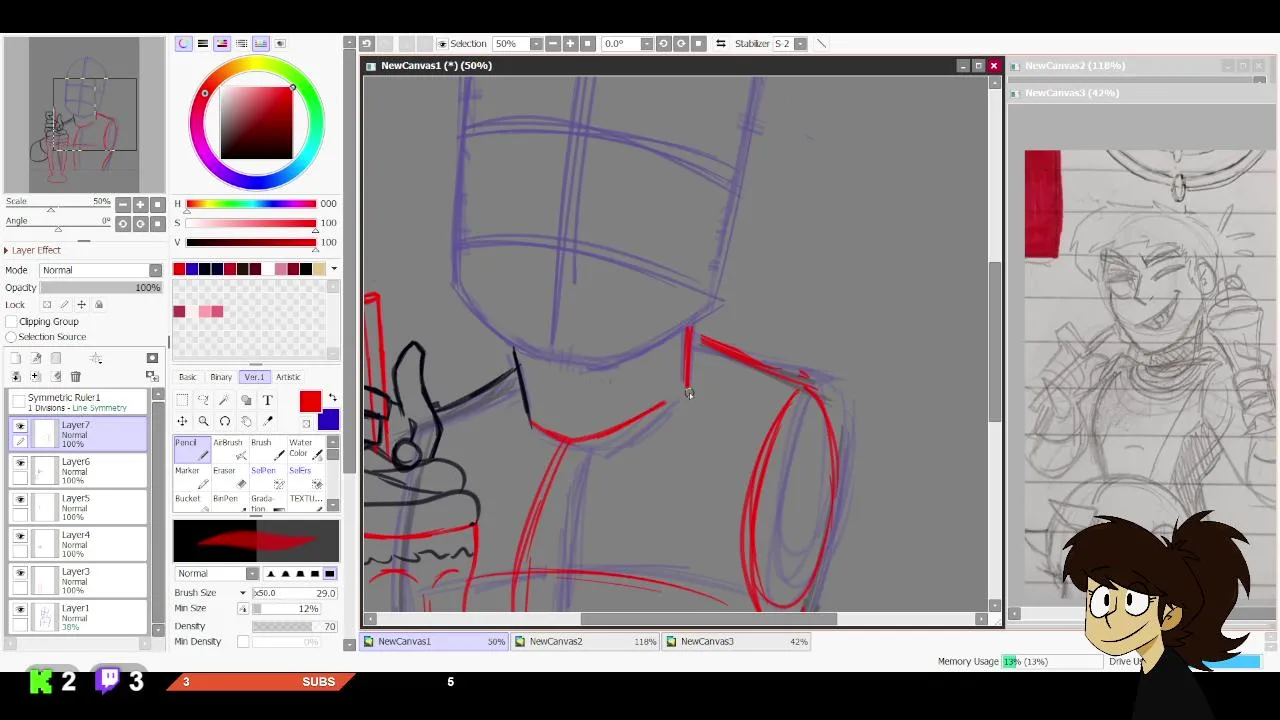
Task: Flip canvas view horizontally icon
Action: pyautogui.click(x=720, y=43)
